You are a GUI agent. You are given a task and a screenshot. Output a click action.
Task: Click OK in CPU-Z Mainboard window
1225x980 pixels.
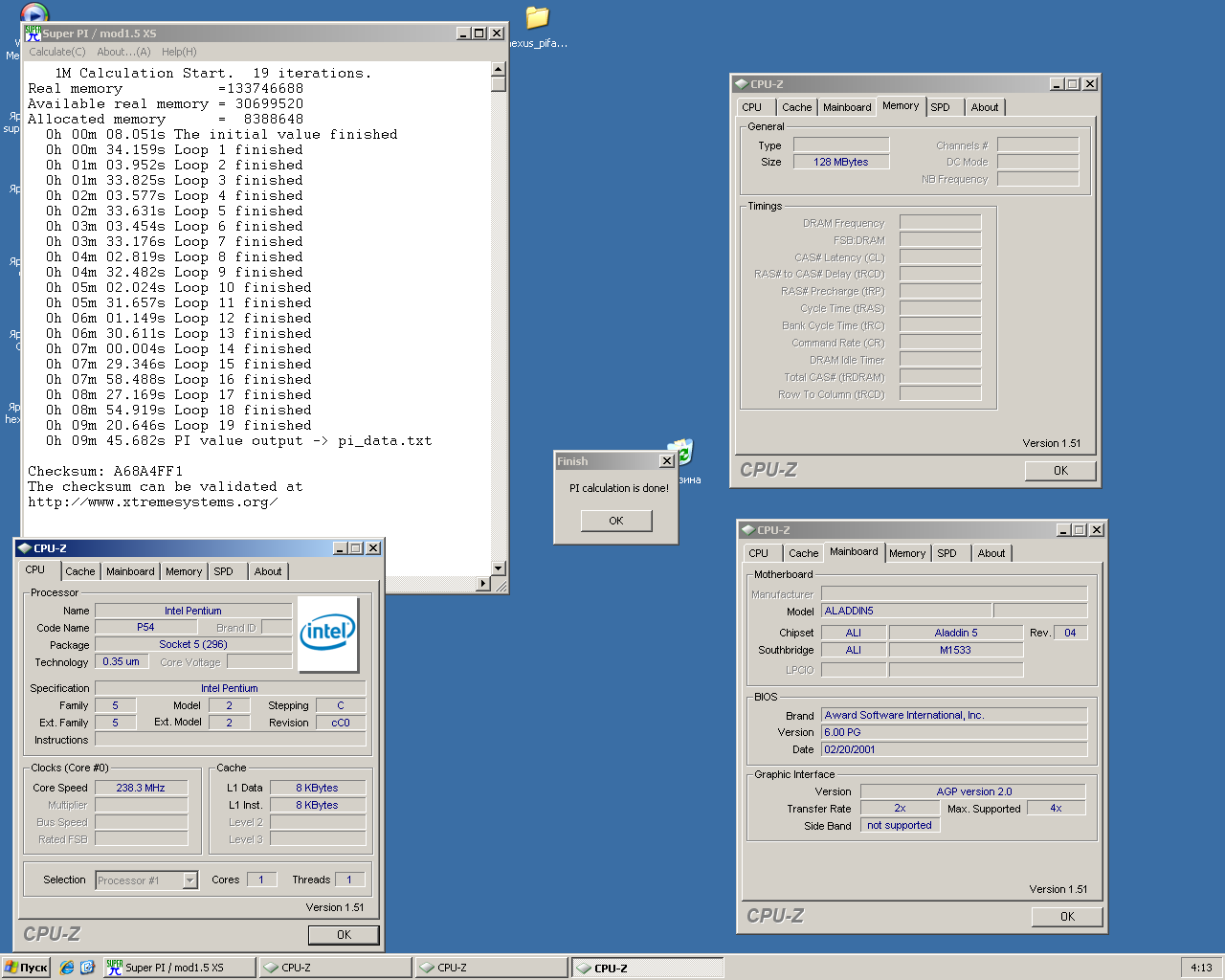[1067, 917]
